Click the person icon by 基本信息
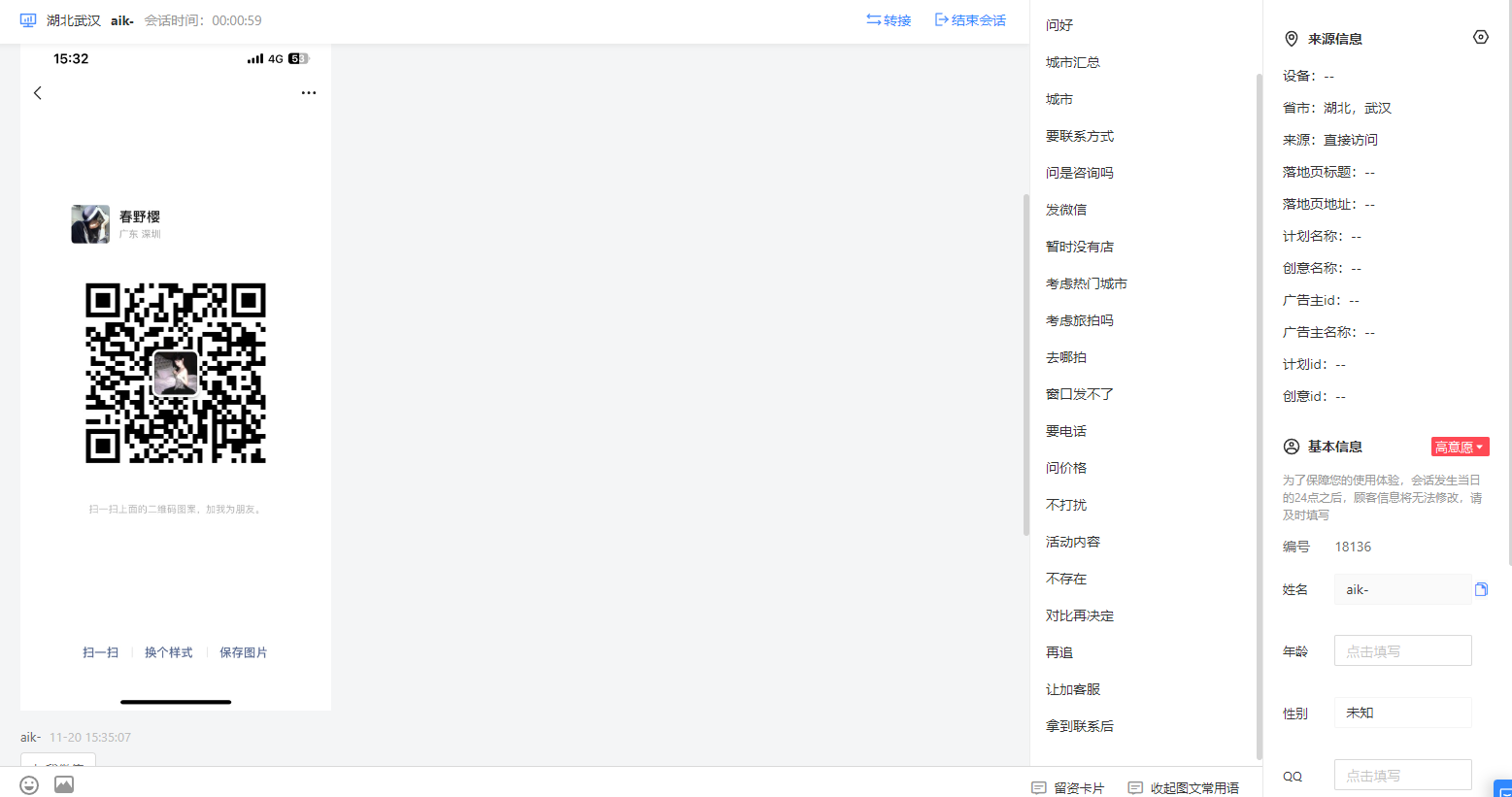This screenshot has width=1512, height=797. point(1292,447)
